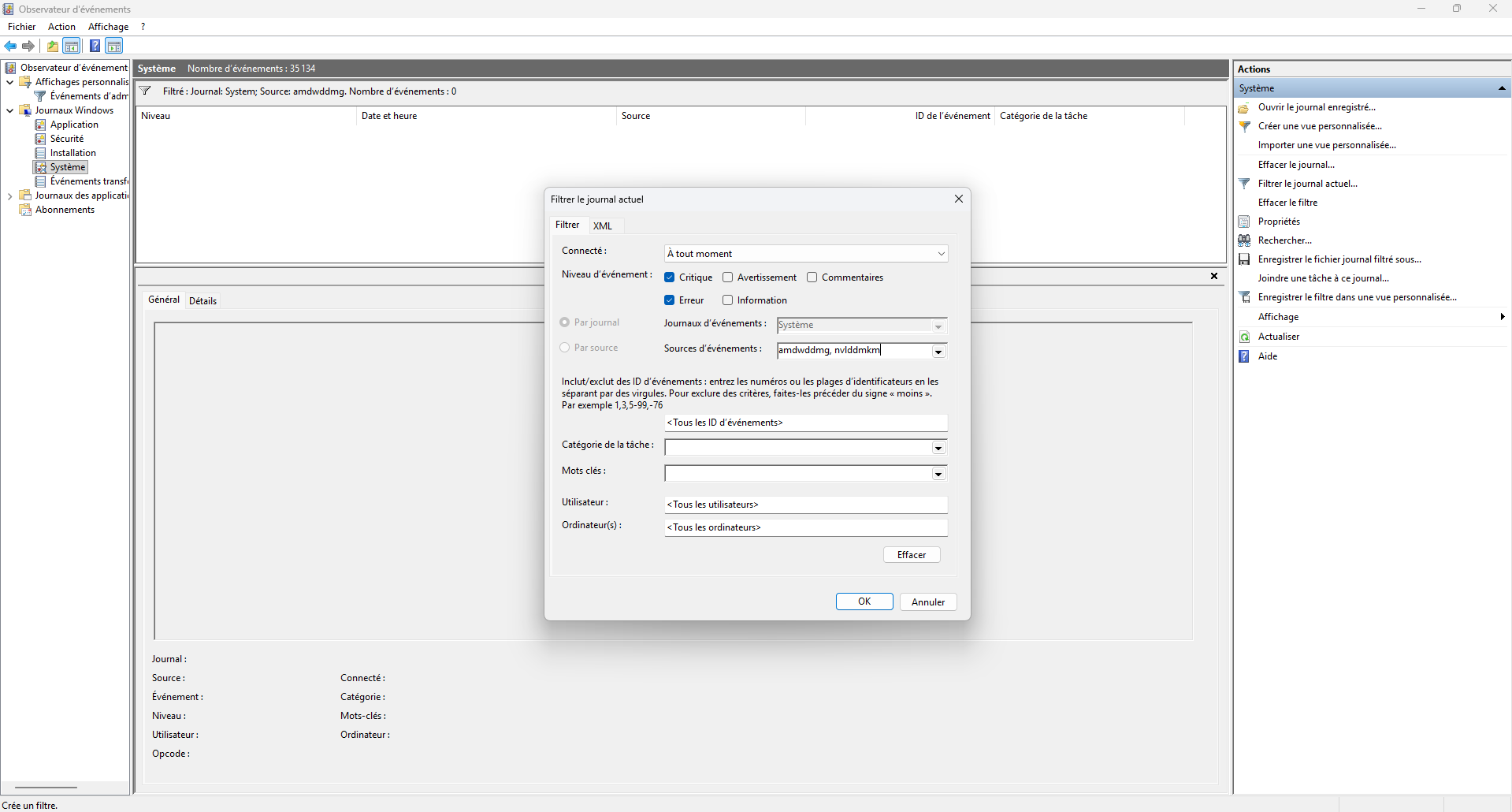Viewport: 1512px width, 812px height.
Task: Switch to the XML tab
Action: click(x=603, y=225)
